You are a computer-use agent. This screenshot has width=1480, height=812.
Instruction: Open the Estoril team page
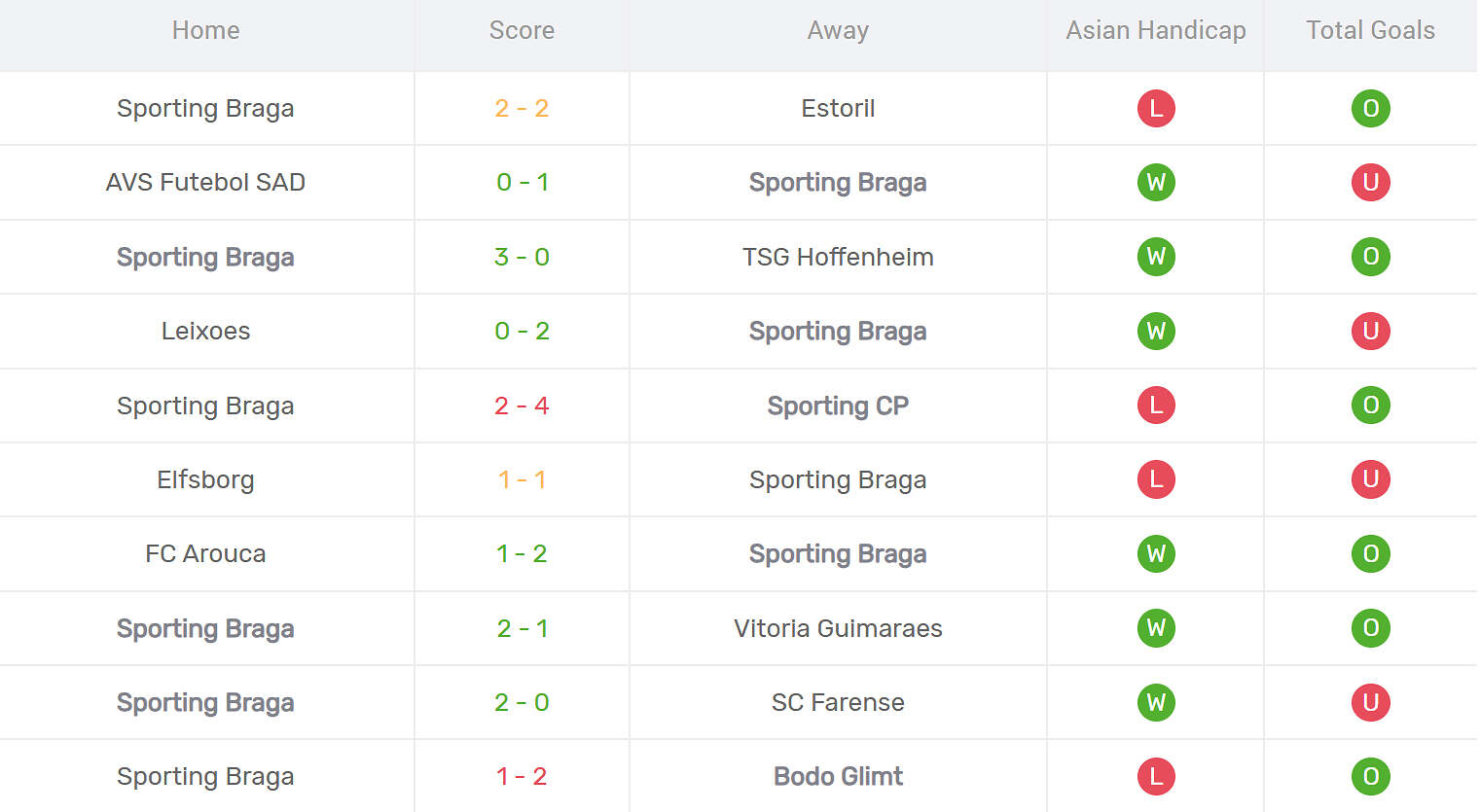point(838,108)
